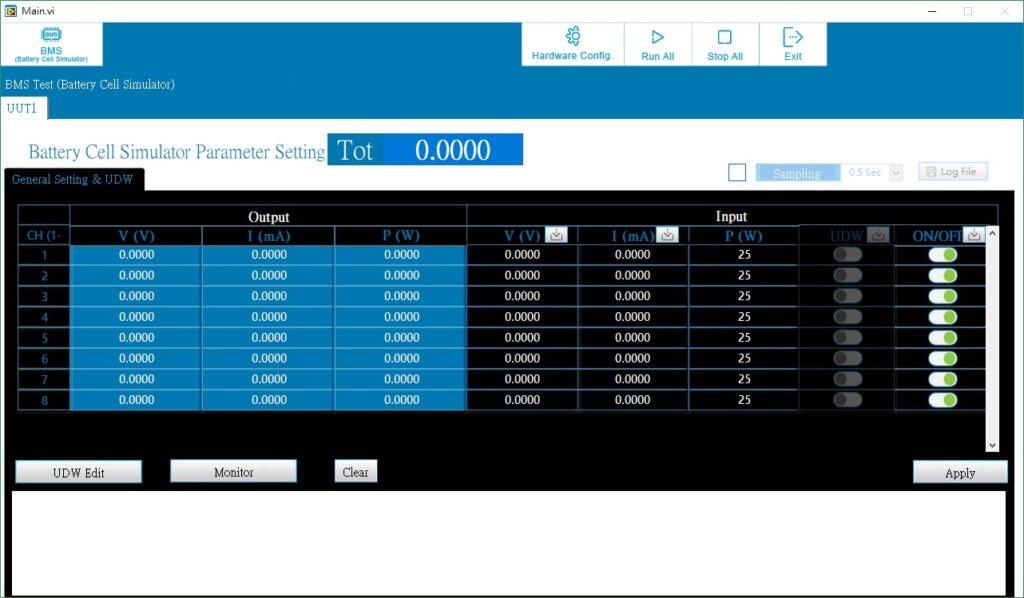The width and height of the screenshot is (1024, 598).
Task: Click the Exit icon in the toolbar
Action: [x=792, y=37]
